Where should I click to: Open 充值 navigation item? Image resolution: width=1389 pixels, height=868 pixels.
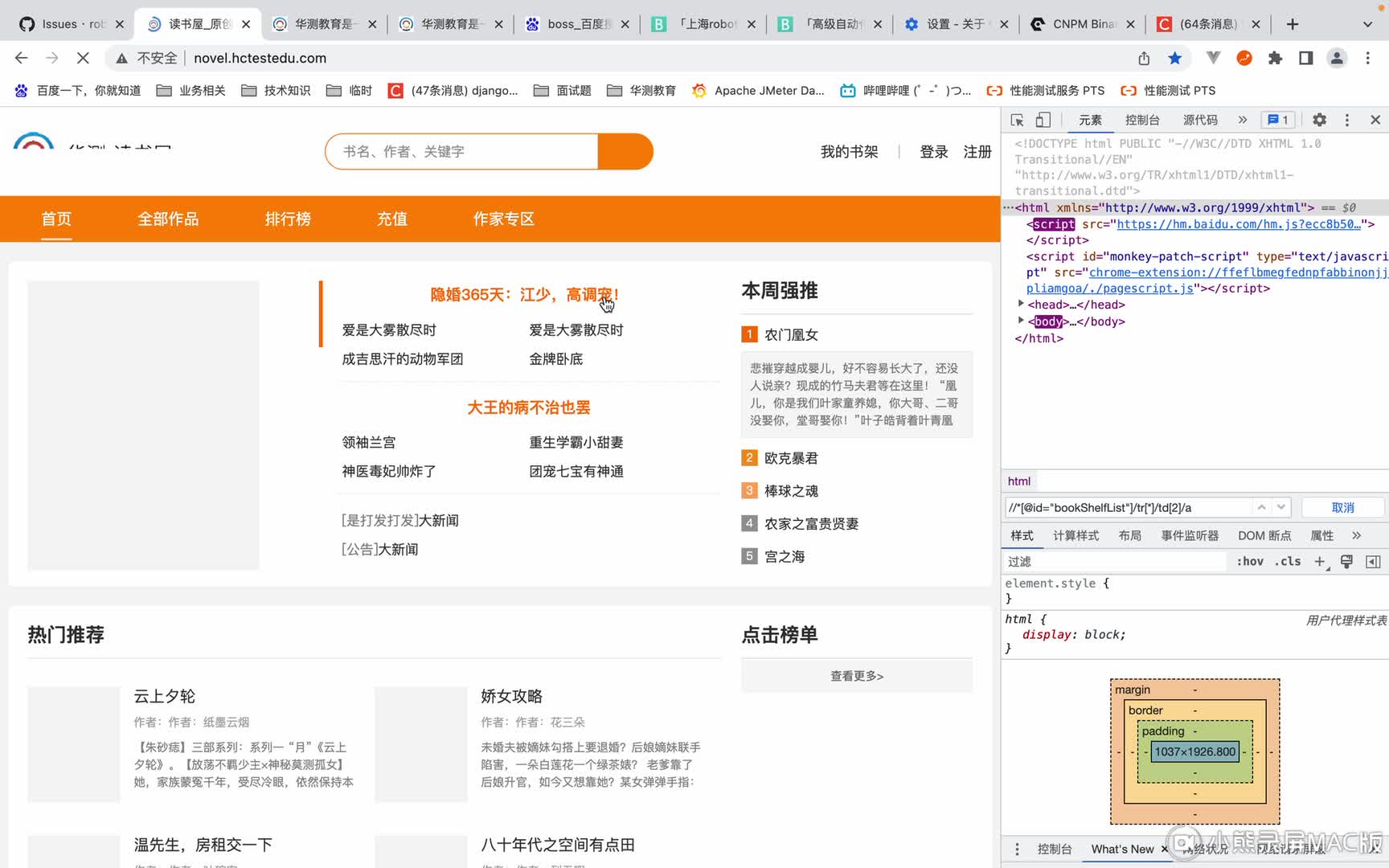392,219
